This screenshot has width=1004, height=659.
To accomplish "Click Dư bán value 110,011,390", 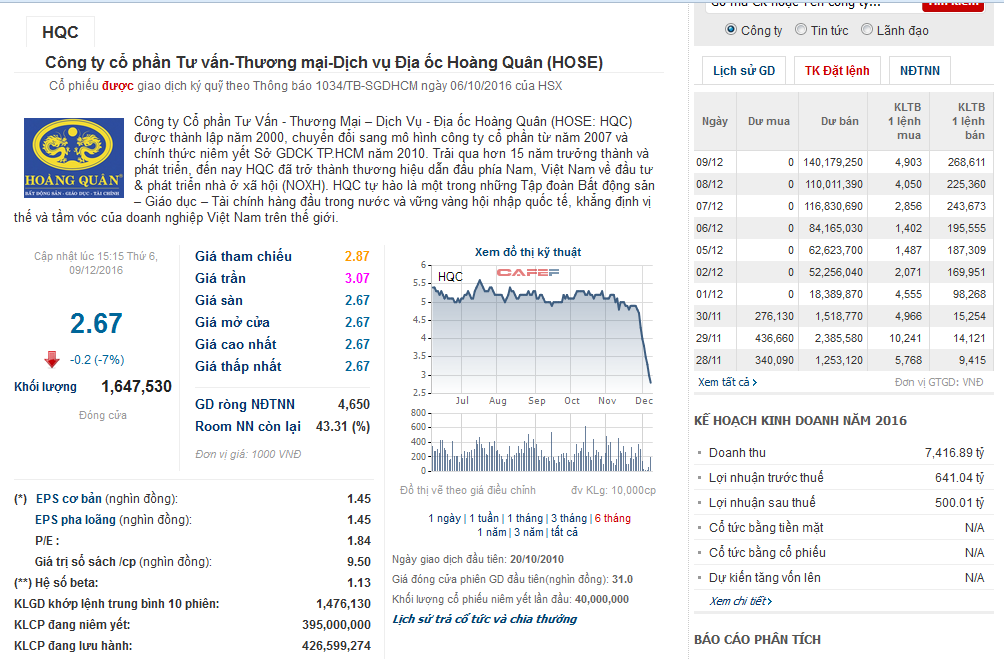I will point(833,184).
